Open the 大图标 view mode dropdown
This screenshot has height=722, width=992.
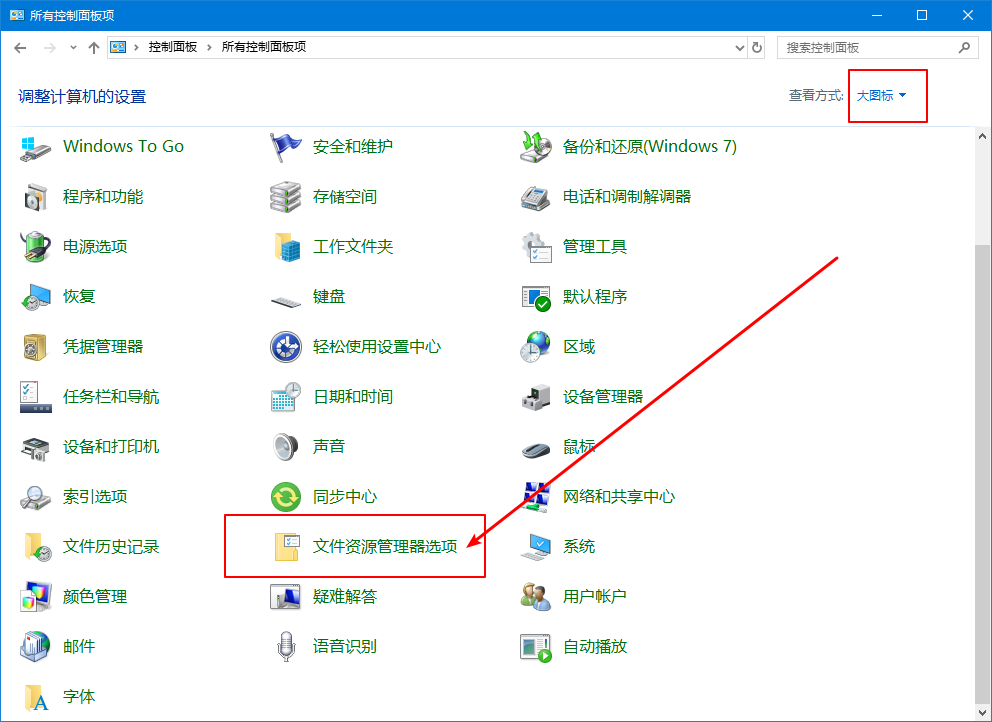point(886,95)
